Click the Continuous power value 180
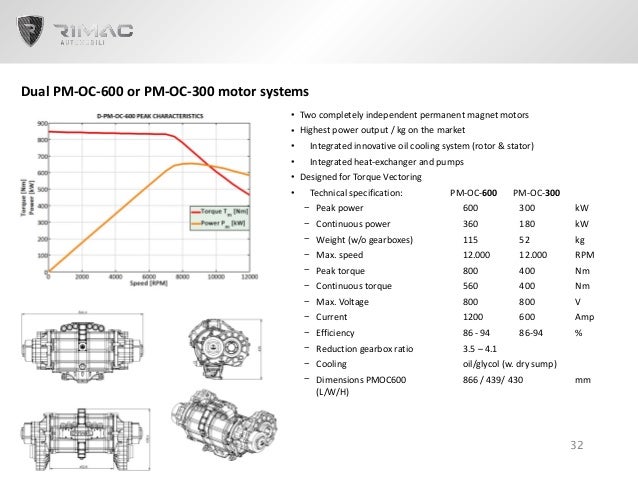Screen dimensions: 638x479 point(527,224)
